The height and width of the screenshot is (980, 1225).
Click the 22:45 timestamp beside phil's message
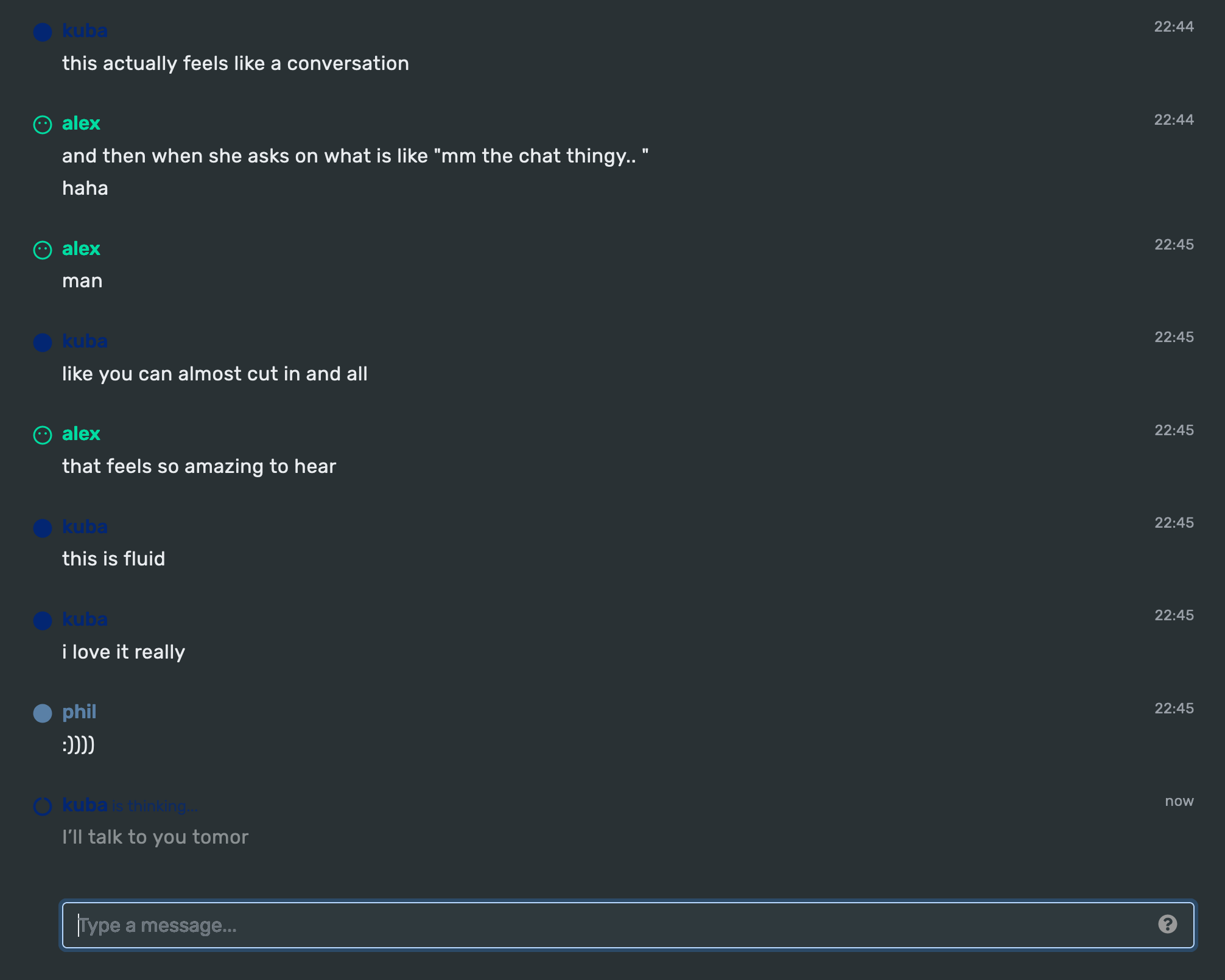click(1174, 708)
